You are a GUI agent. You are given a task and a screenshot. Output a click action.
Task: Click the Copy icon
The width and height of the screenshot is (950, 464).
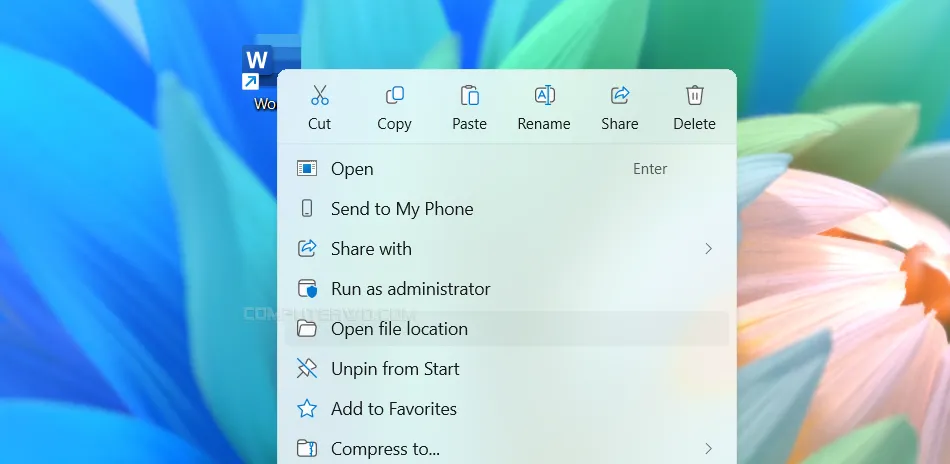pos(394,95)
